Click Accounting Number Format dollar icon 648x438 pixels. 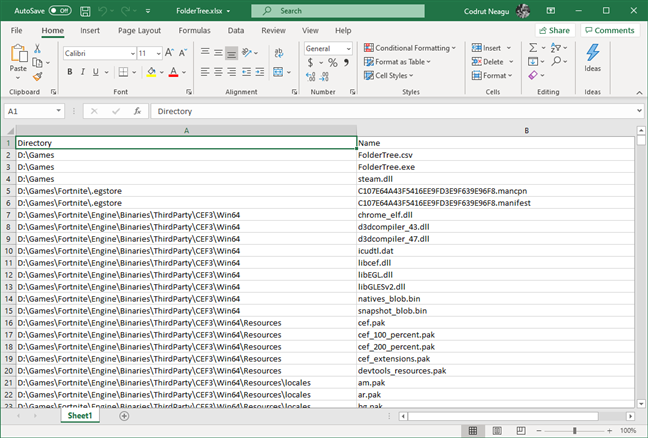click(310, 62)
